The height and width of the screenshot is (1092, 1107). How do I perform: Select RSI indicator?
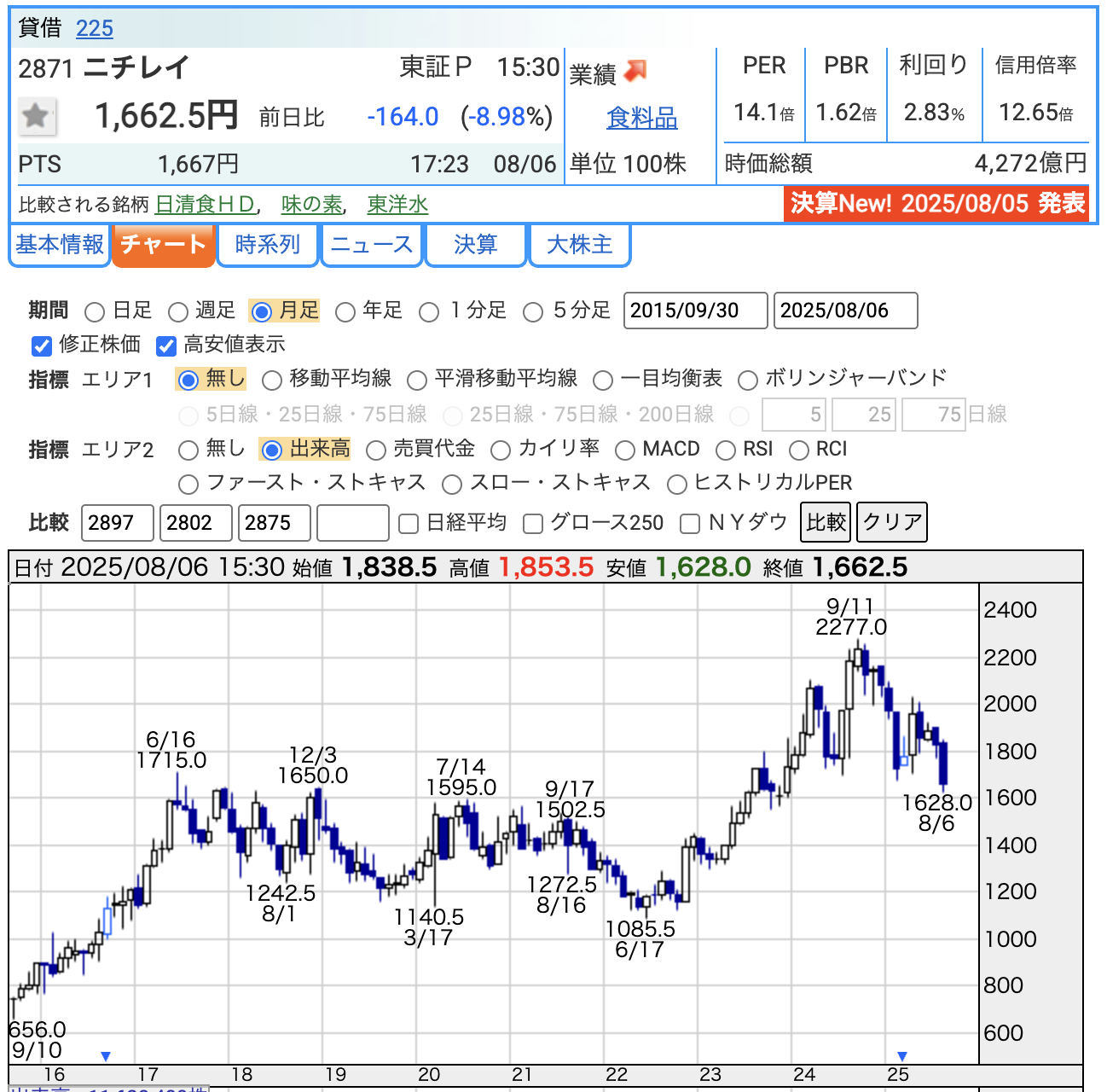(726, 450)
